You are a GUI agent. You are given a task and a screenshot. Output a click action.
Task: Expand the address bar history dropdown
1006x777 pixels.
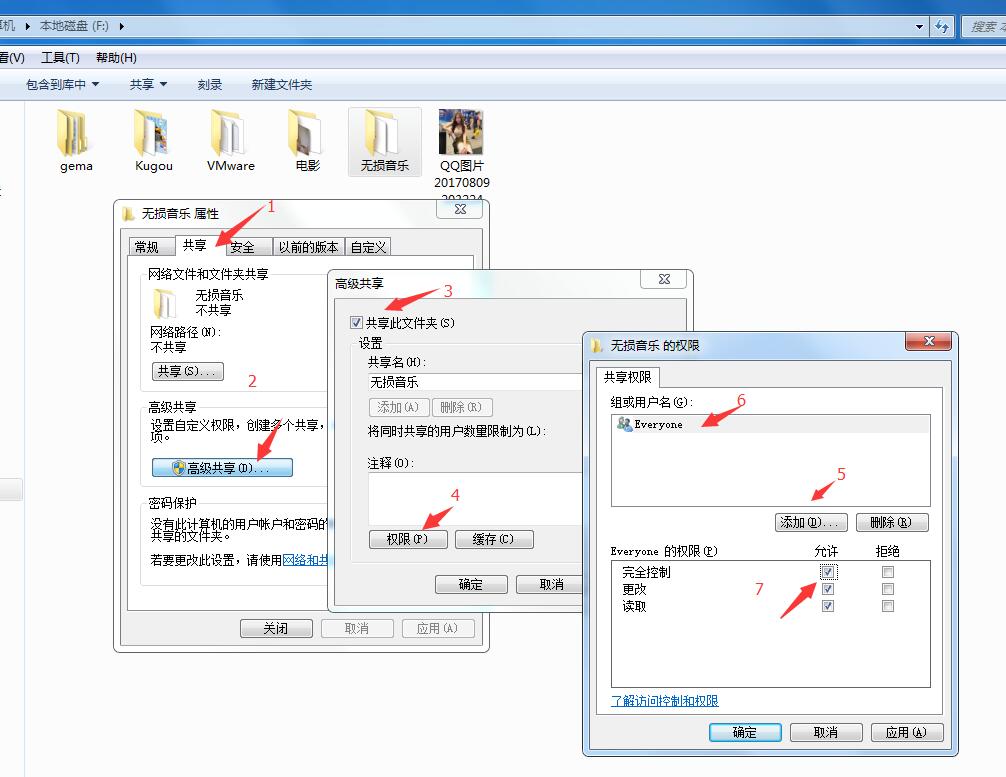click(x=919, y=27)
